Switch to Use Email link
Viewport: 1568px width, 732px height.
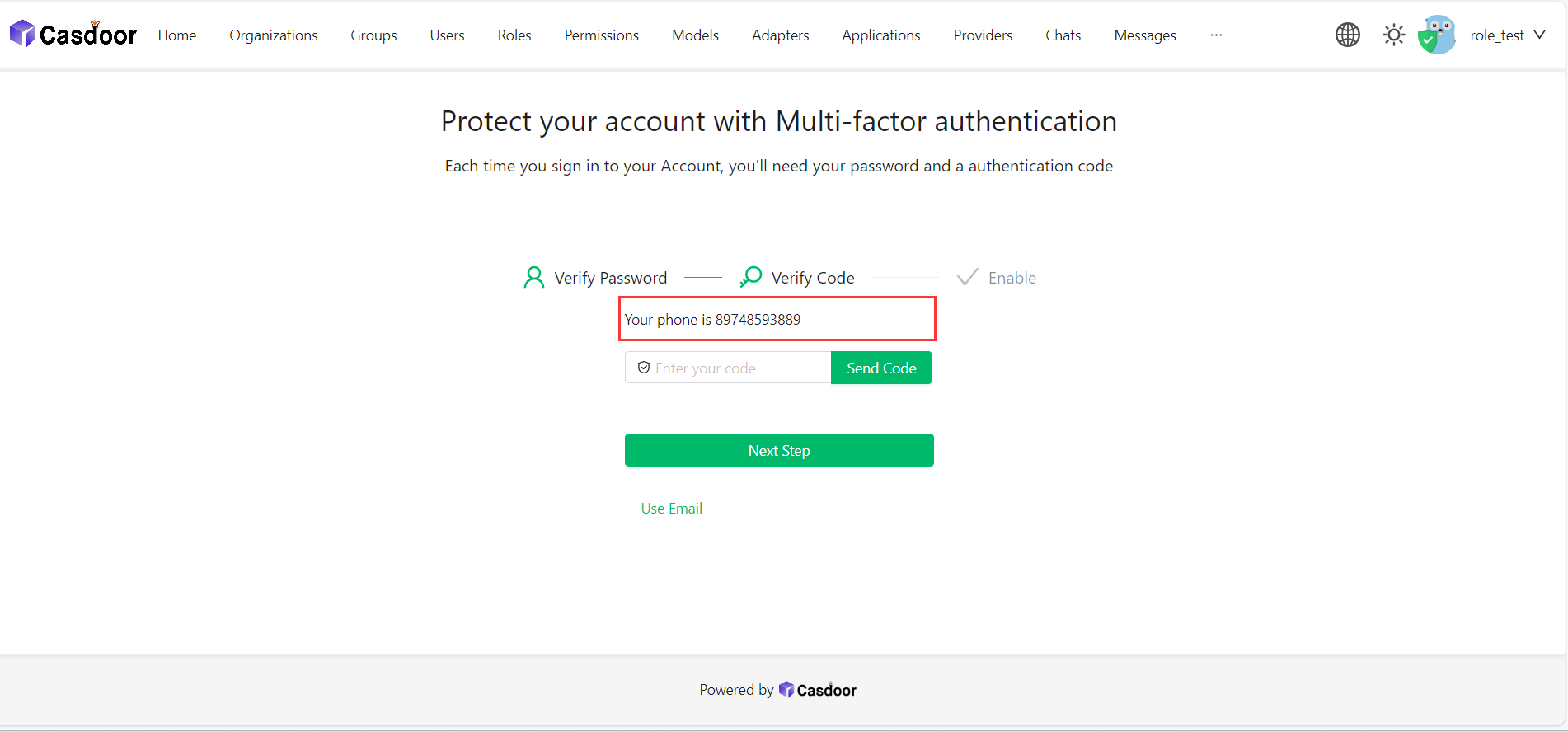click(672, 509)
